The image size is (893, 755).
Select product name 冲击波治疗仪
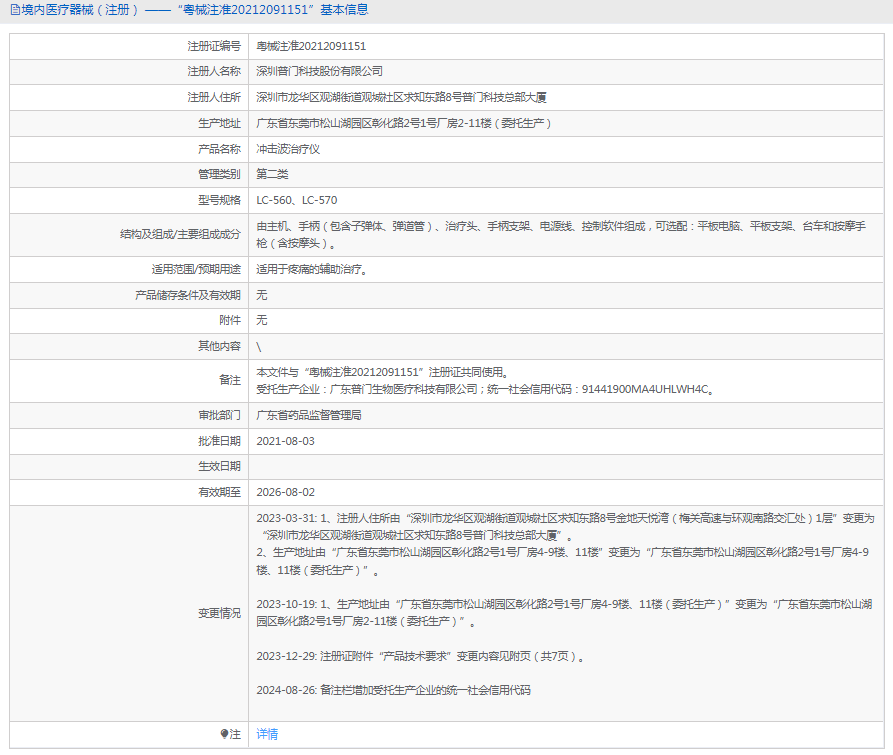pyautogui.click(x=288, y=149)
